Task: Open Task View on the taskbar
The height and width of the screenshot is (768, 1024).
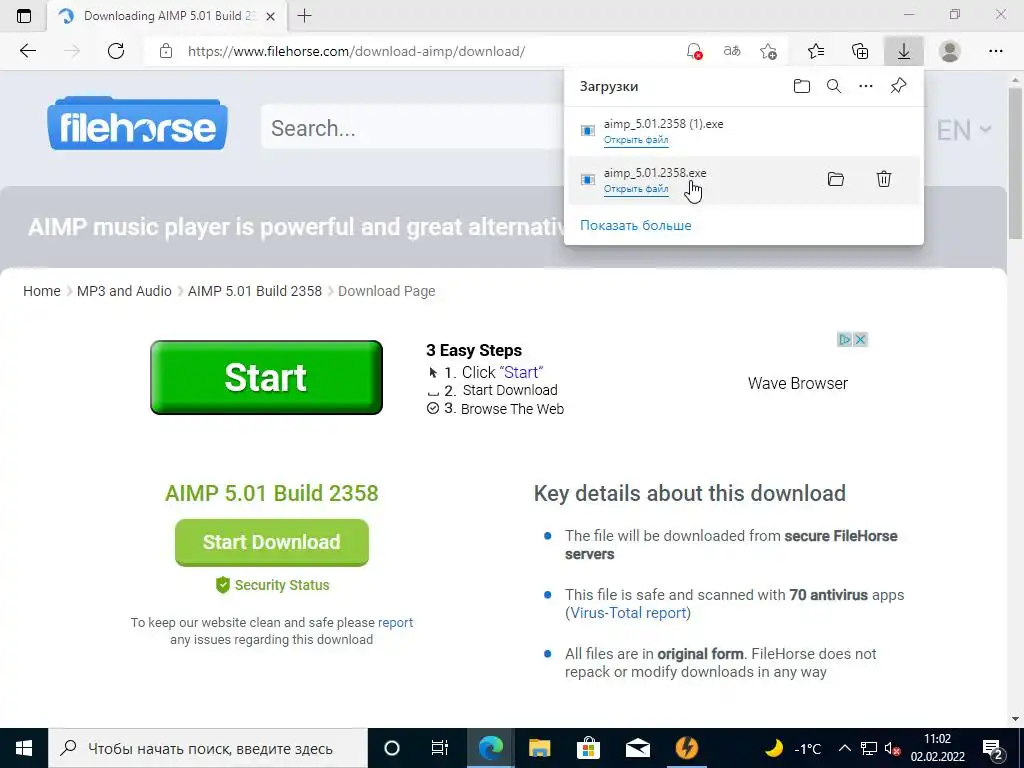Action: pos(440,748)
